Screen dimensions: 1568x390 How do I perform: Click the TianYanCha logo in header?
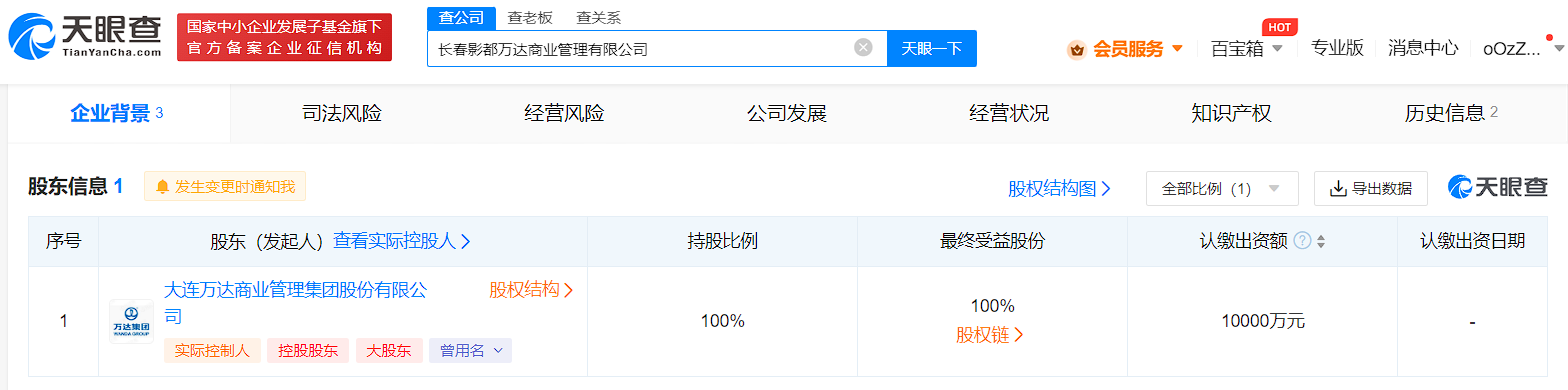coord(84,37)
